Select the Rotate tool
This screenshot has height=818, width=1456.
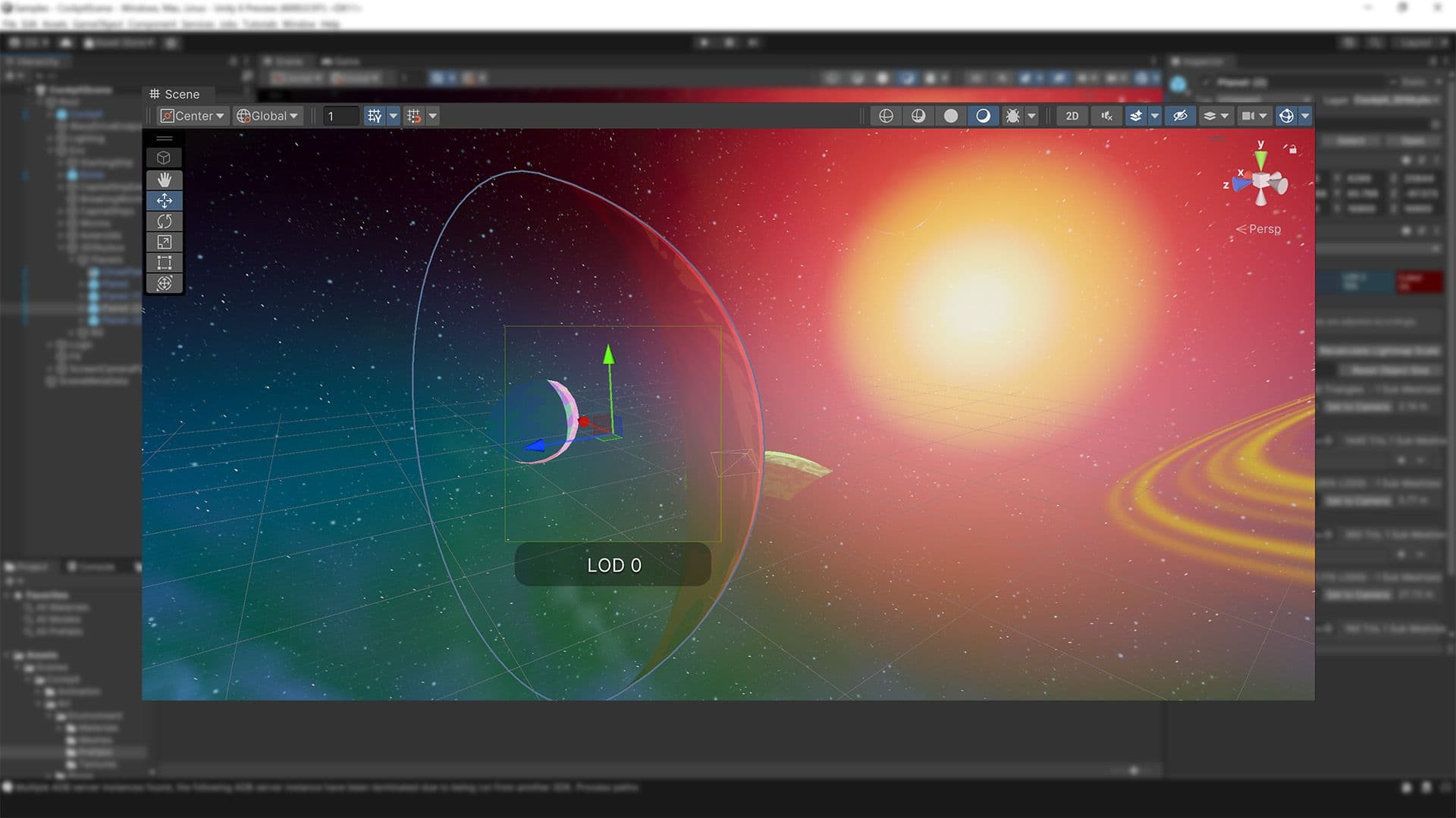click(x=164, y=221)
